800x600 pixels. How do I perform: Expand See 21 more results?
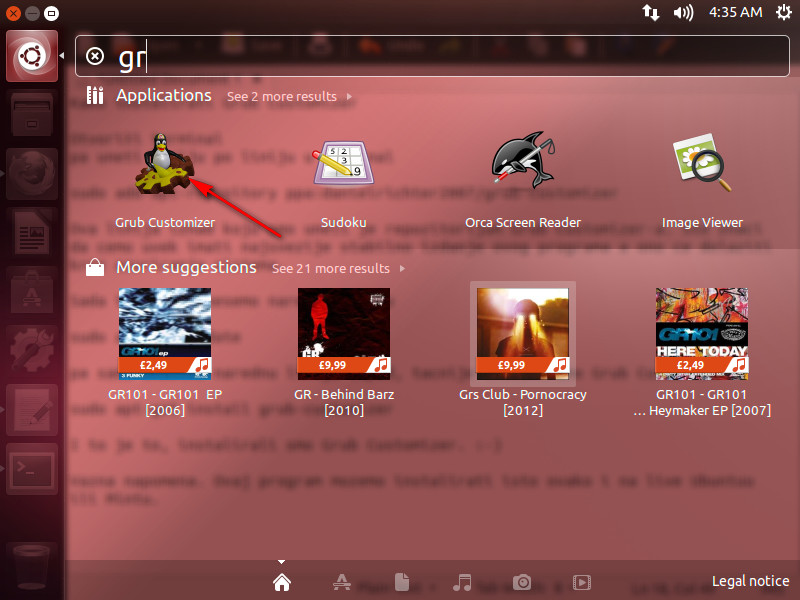[x=338, y=268]
